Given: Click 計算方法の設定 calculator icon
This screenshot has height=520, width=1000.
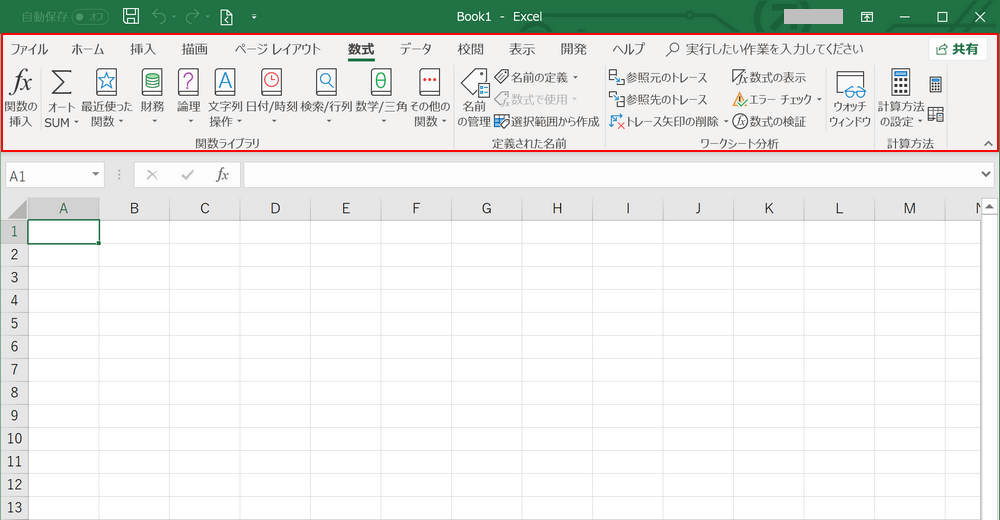Looking at the screenshot, I should [901, 82].
